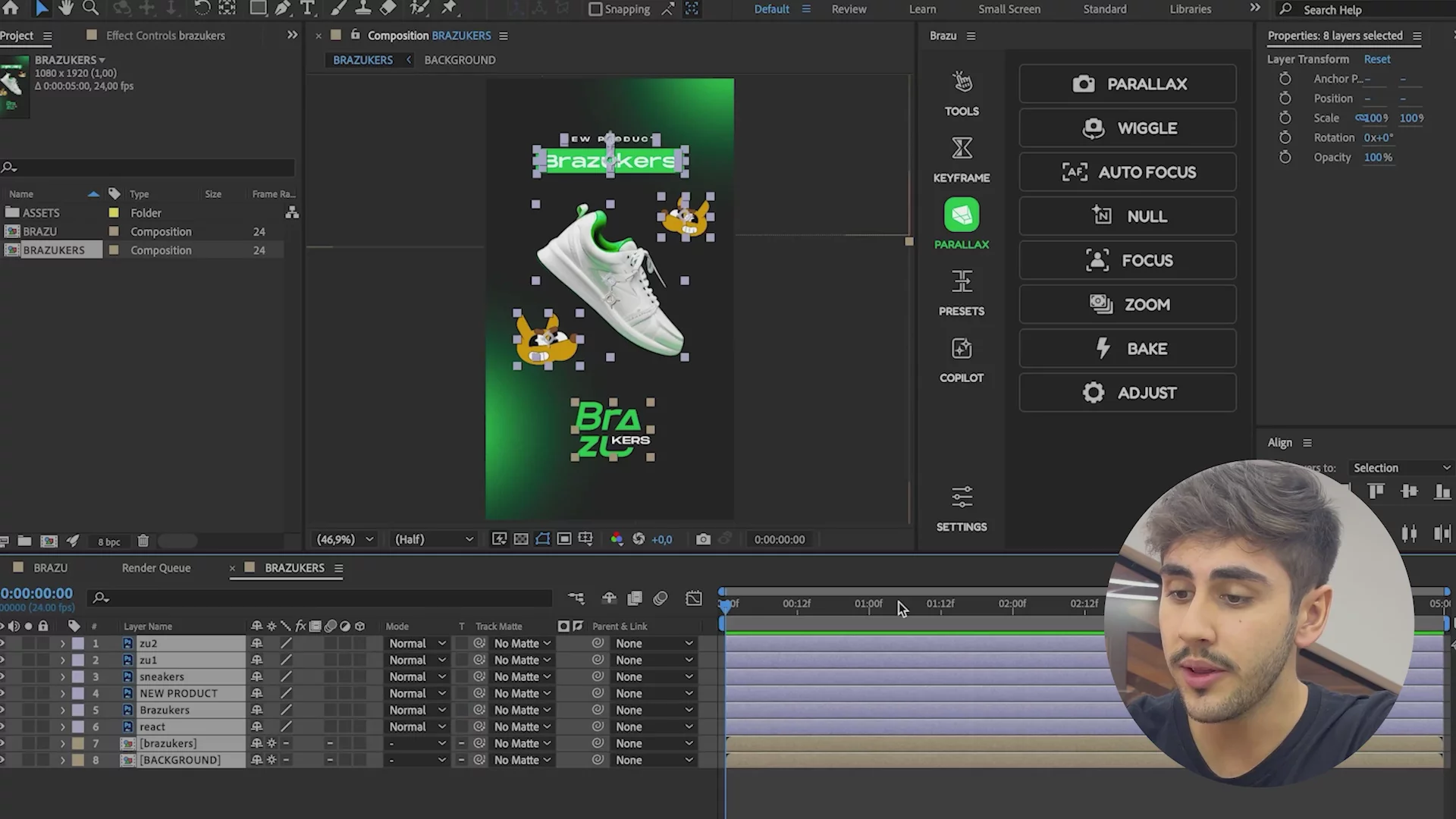Toggle shy switch on sneakers layer
Screen dimensions: 1456x819
point(256,676)
